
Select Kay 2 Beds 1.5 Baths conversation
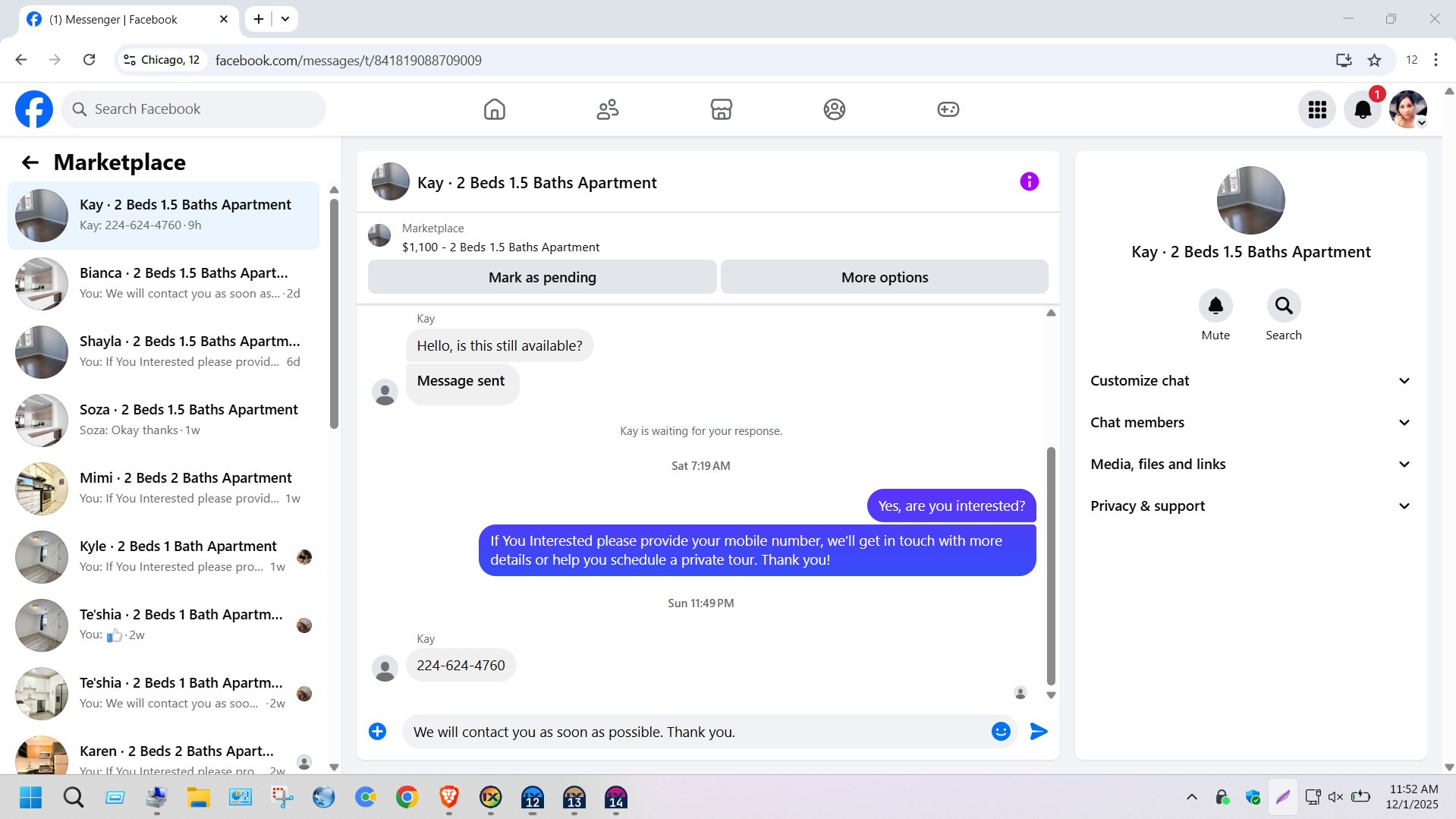pyautogui.click(x=163, y=216)
